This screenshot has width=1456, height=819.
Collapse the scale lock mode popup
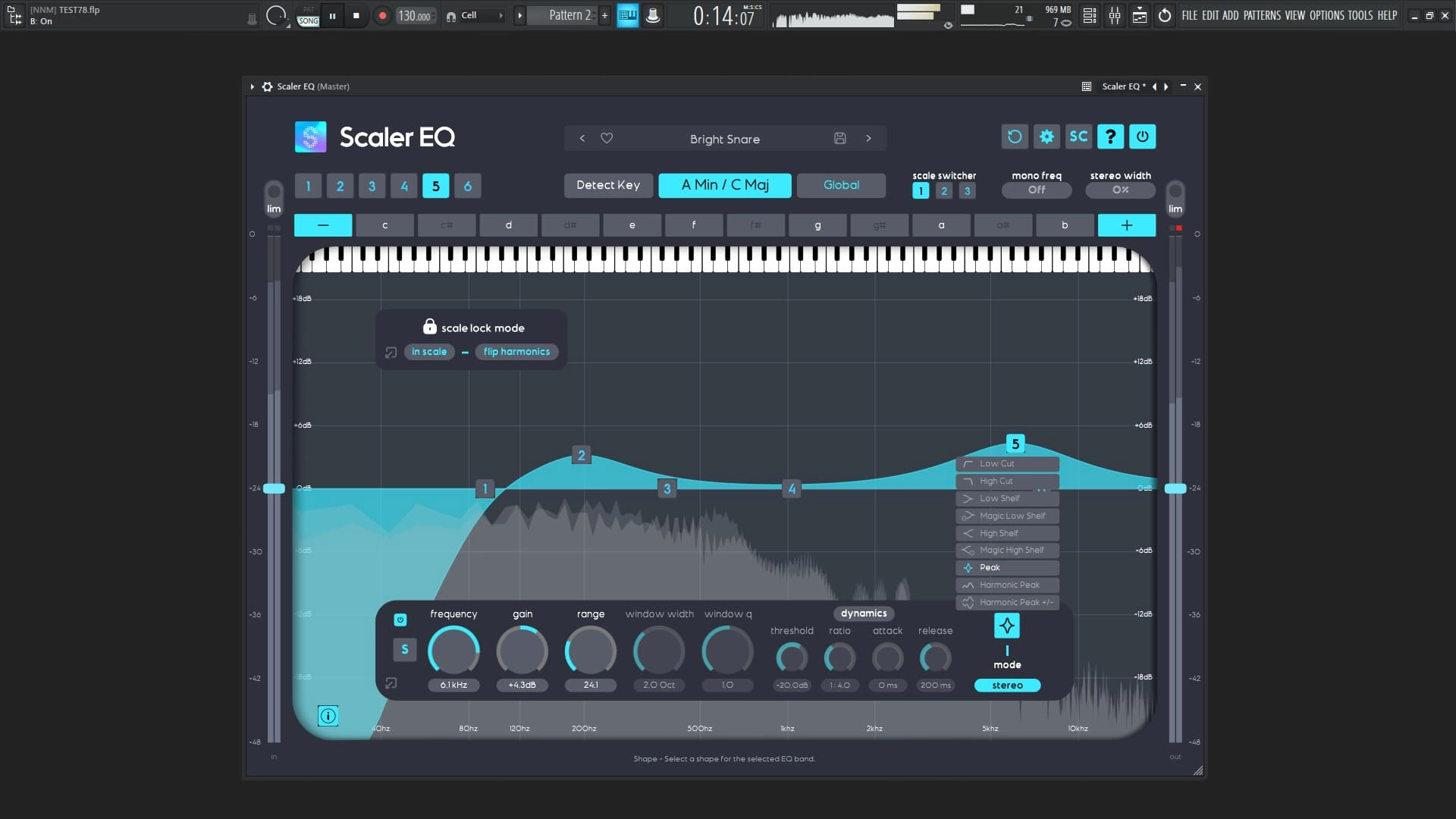coord(391,353)
